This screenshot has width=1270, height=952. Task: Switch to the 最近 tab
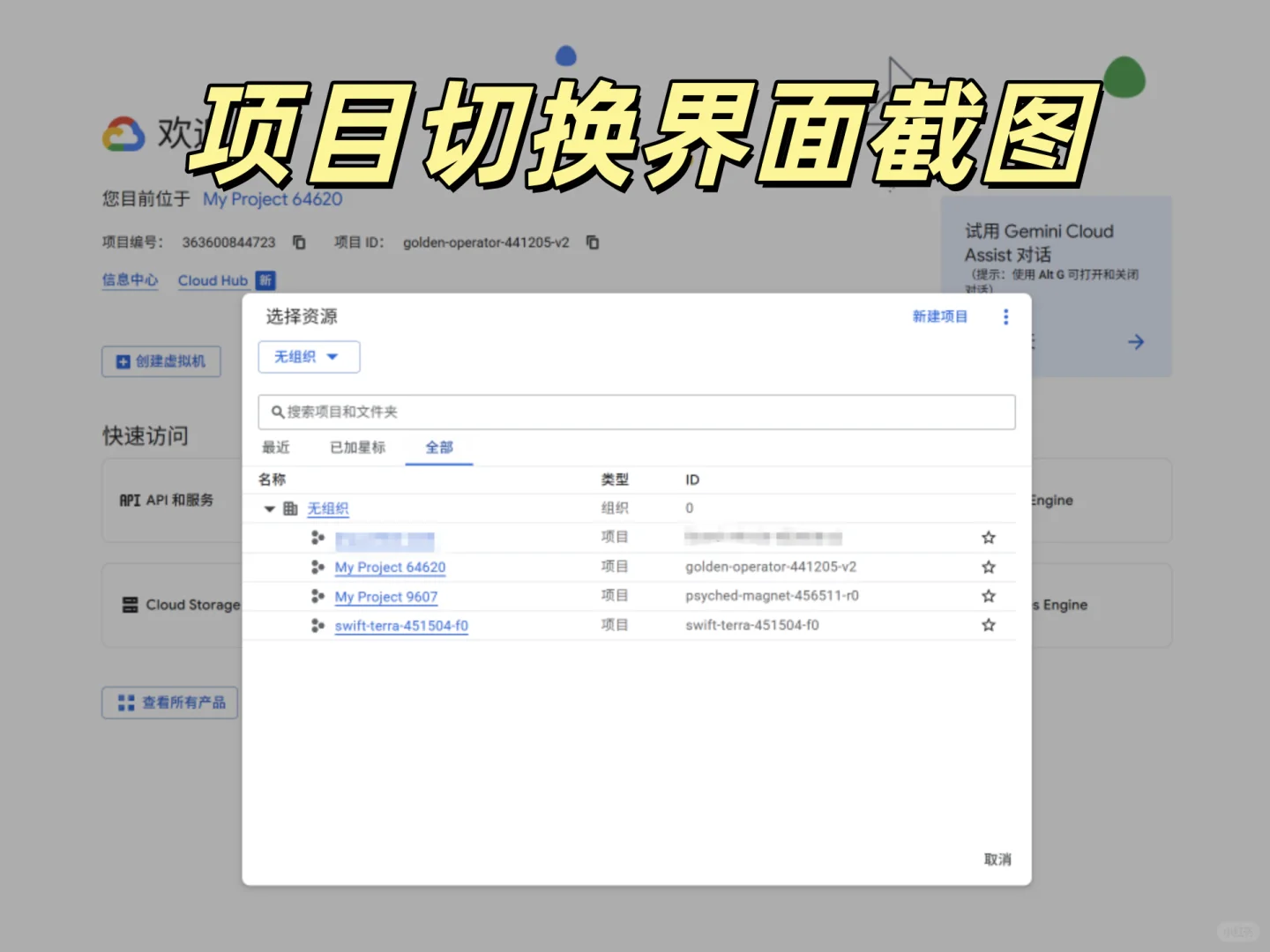click(x=276, y=447)
